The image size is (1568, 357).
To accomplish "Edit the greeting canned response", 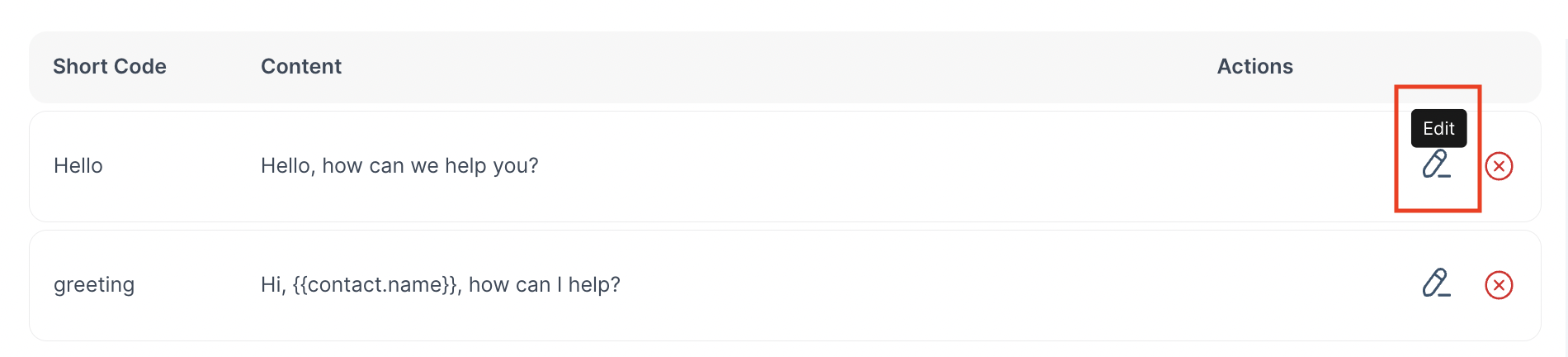I will [x=1436, y=283].
